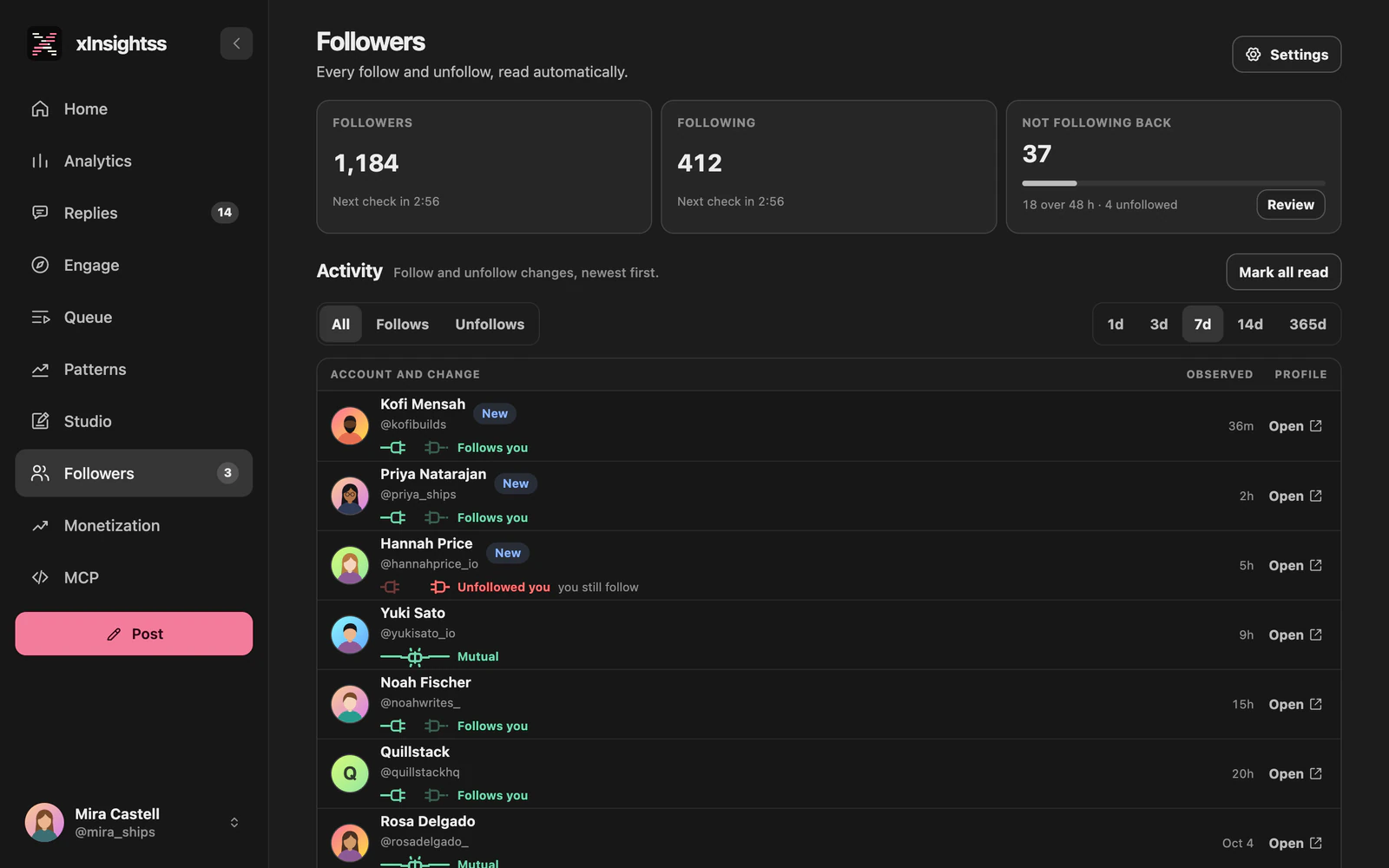The image size is (1389, 868).
Task: Click Priya Natarajan's avatar
Action: tap(350, 496)
